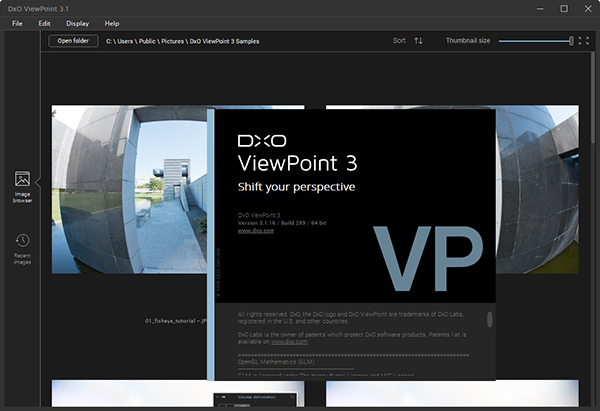Click the Sort label
This screenshot has width=600, height=411.
[399, 41]
